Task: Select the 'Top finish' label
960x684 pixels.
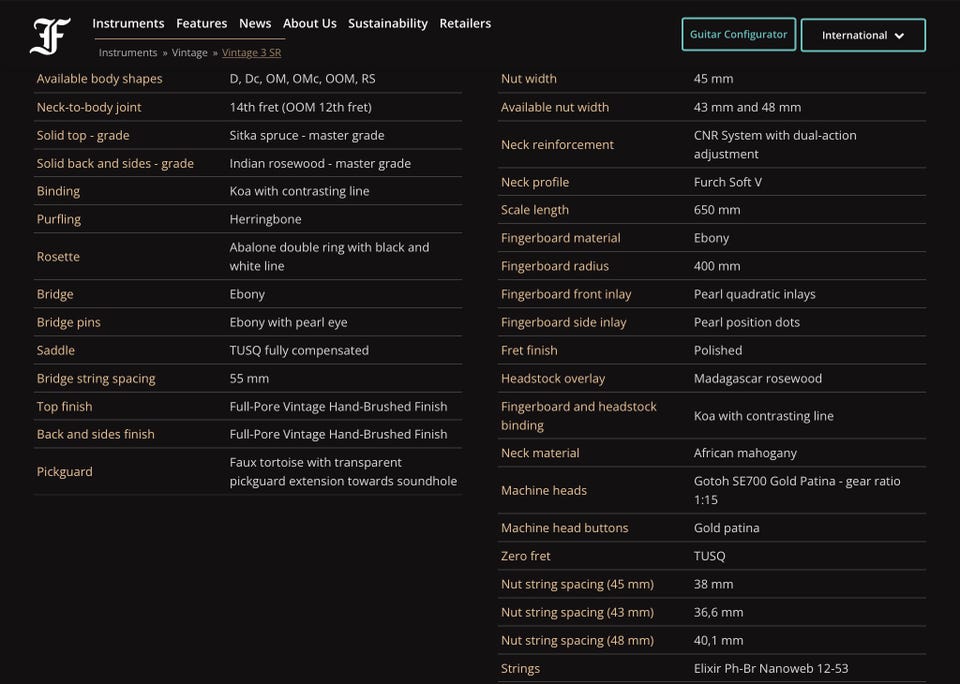Action: 64,407
